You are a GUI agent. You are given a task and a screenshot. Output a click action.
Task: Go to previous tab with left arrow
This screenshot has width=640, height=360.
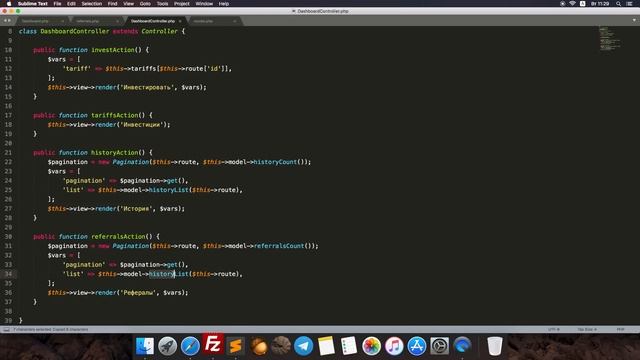pyautogui.click(x=5, y=20)
